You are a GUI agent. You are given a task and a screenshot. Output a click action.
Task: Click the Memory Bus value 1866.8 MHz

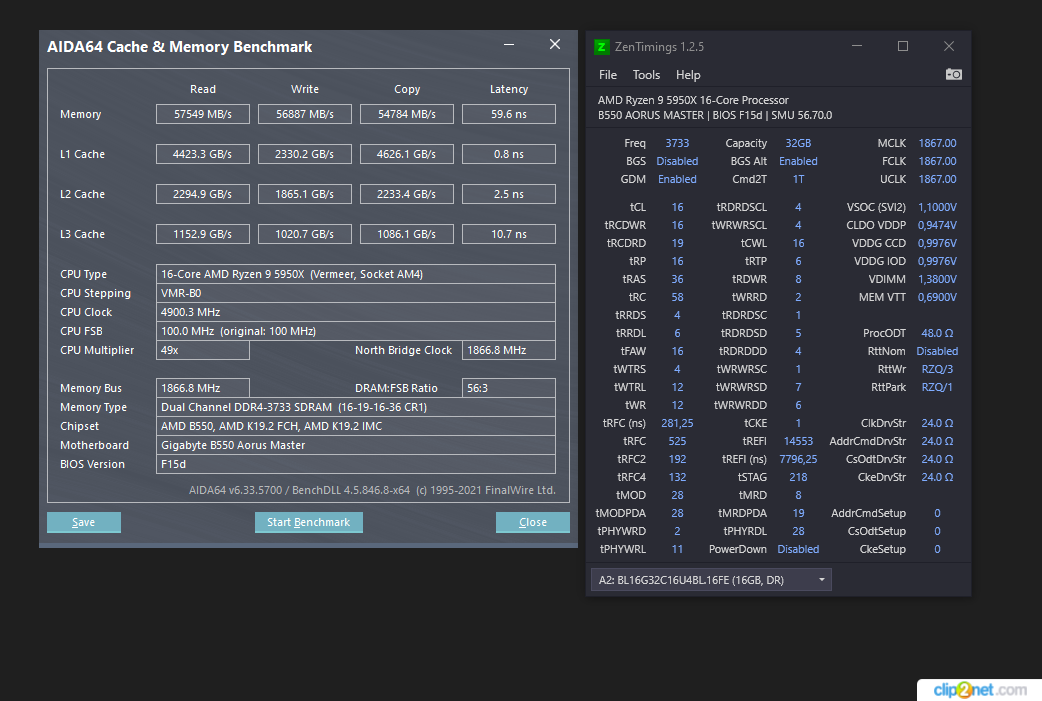[203, 388]
